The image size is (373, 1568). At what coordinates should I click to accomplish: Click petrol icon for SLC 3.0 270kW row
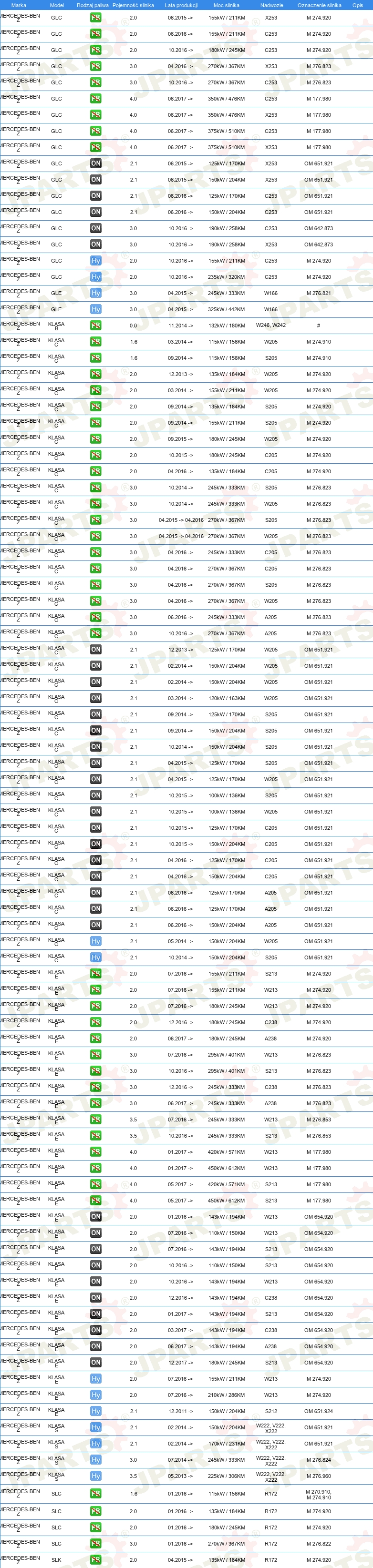pos(96,1544)
